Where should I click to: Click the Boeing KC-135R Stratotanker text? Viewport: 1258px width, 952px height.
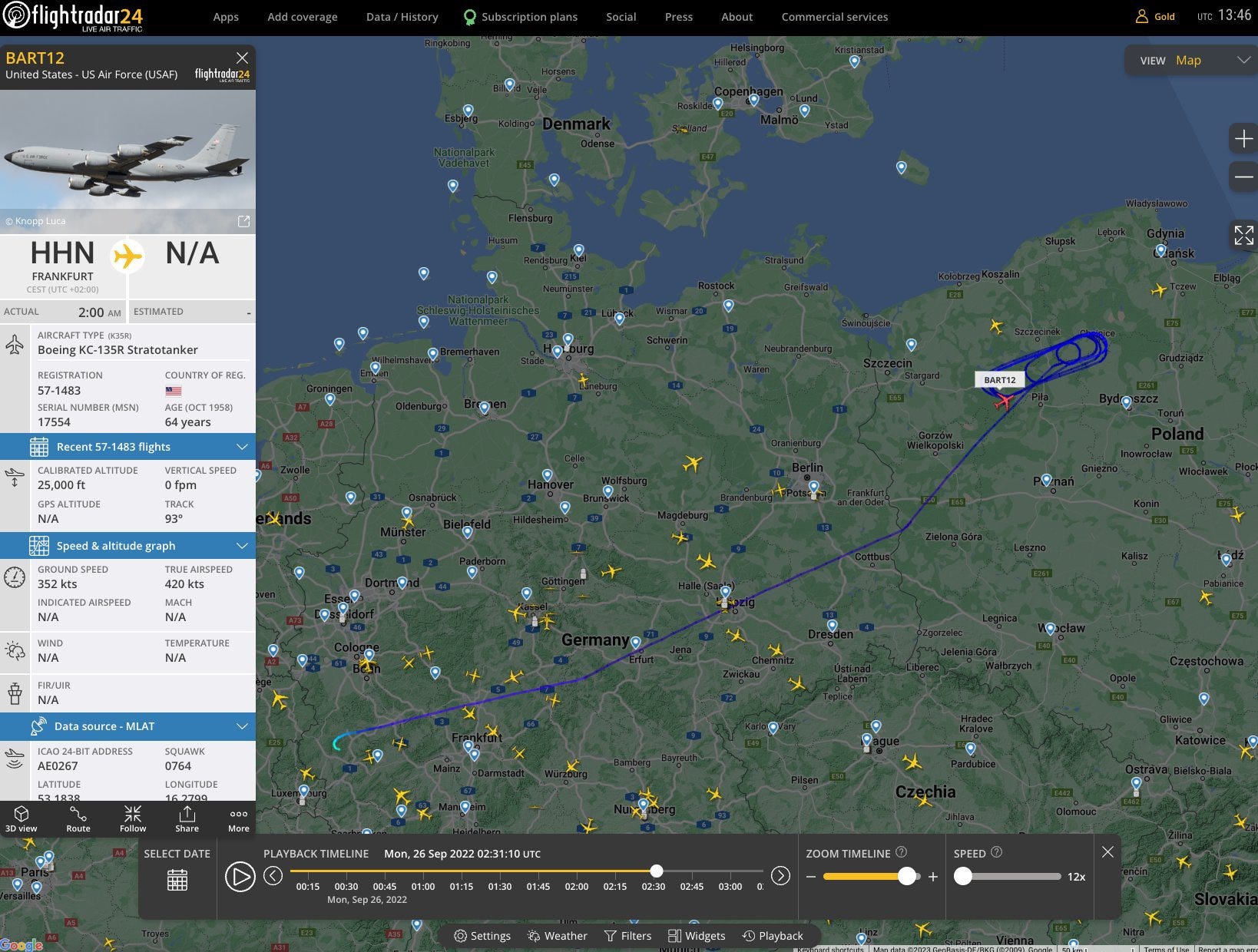point(118,349)
